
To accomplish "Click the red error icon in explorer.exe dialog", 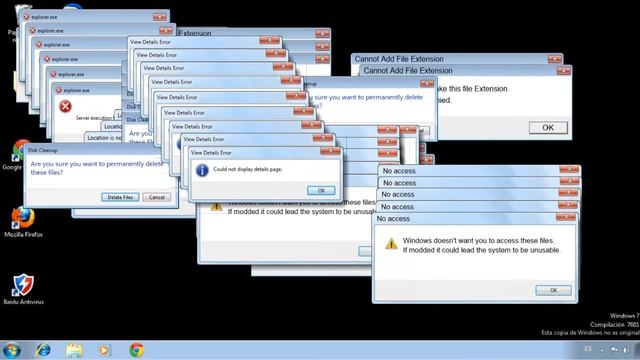I will [x=65, y=107].
